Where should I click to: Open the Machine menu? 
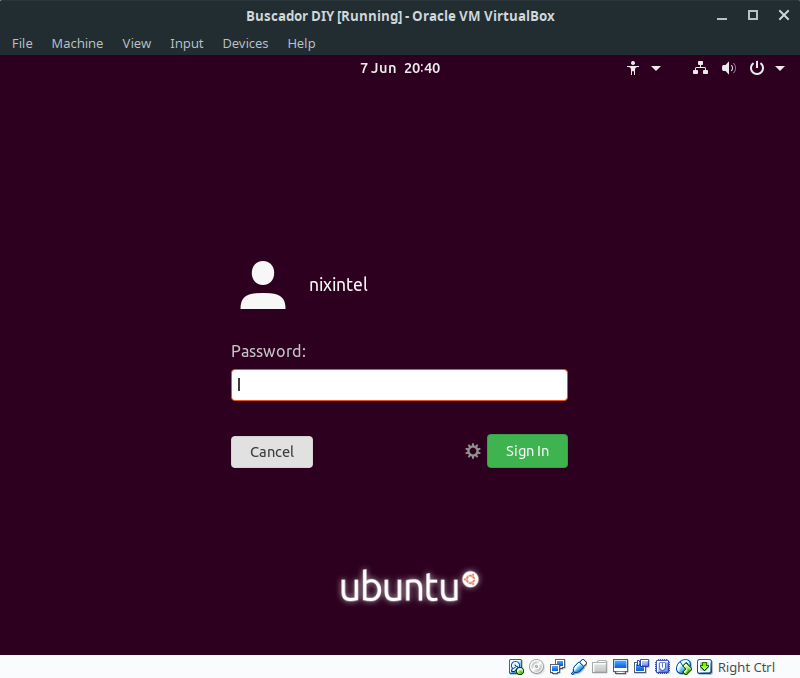78,44
